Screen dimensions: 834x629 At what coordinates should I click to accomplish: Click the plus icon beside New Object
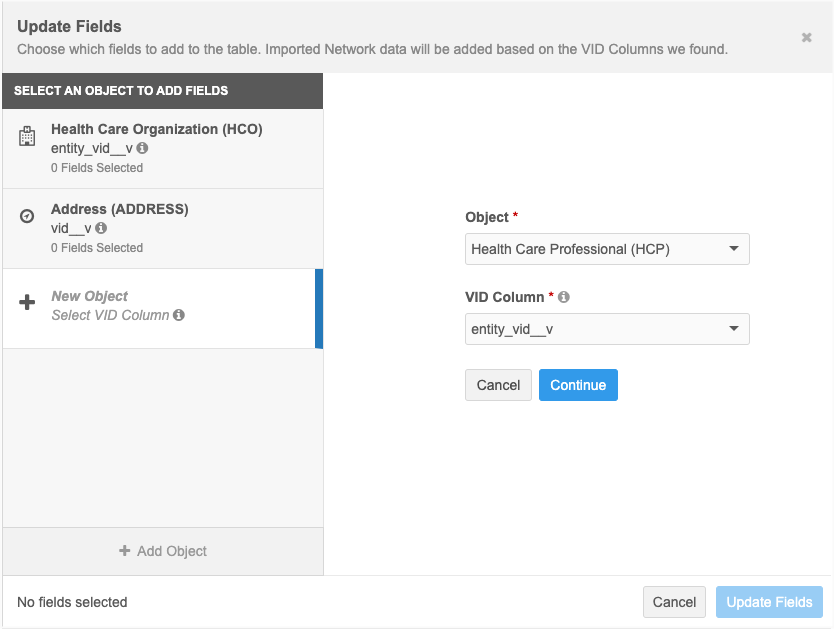[x=28, y=303]
